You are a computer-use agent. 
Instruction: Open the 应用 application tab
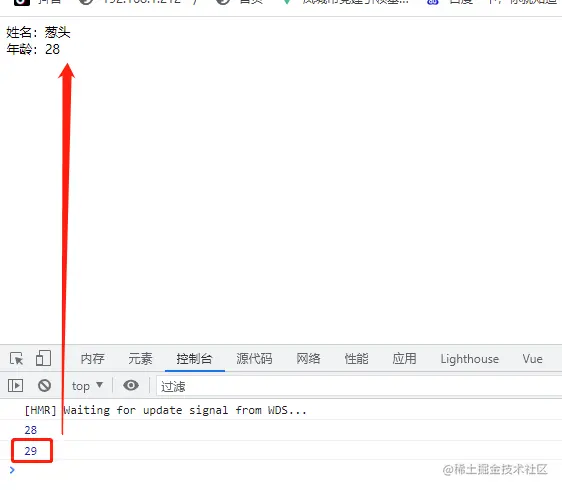coord(404,359)
